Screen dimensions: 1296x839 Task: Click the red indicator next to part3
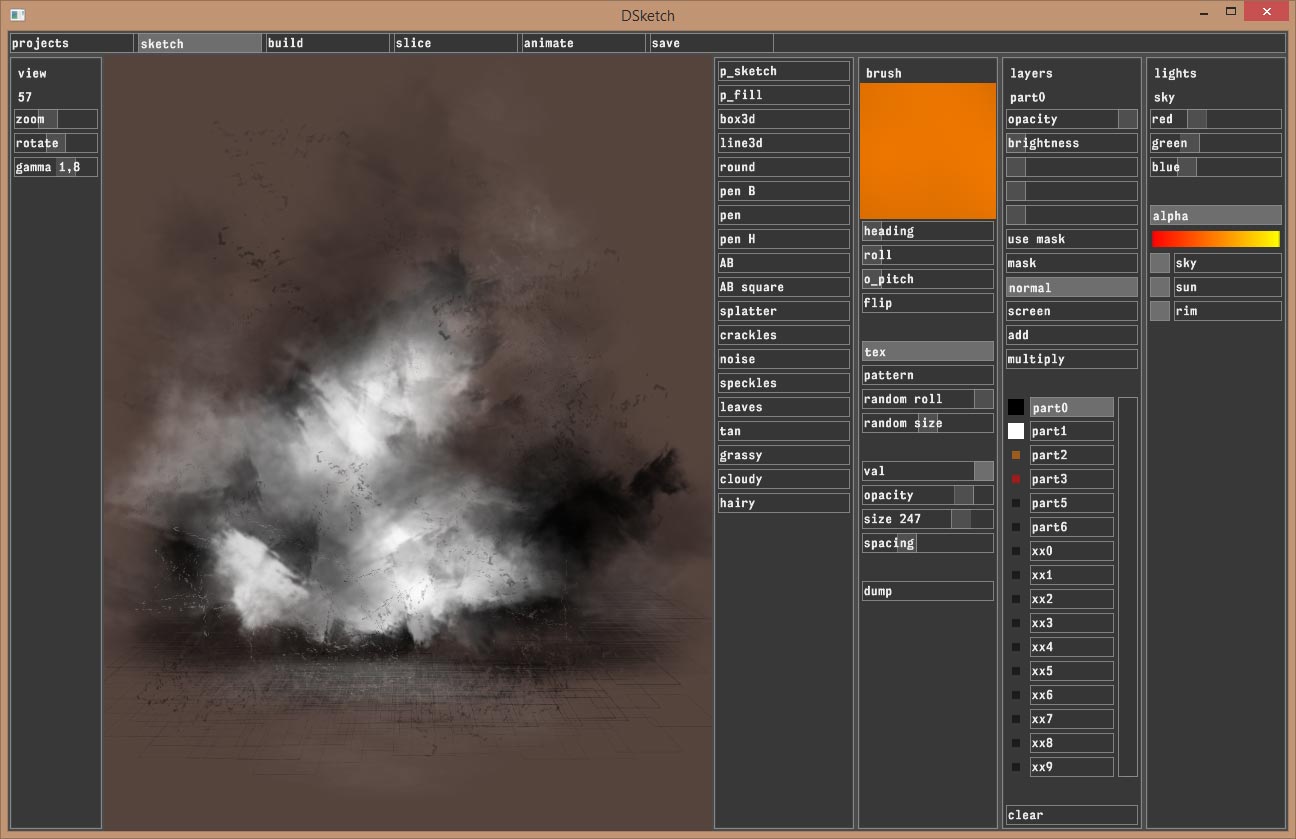[1016, 479]
